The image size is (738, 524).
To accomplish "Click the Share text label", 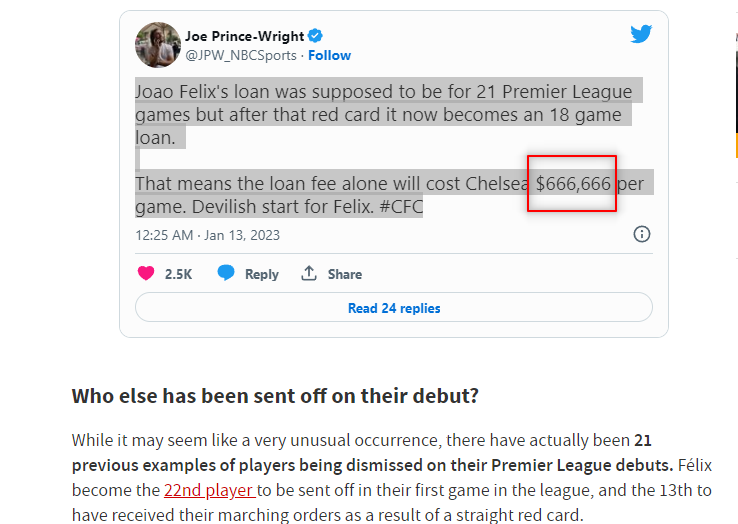I will coord(345,274).
